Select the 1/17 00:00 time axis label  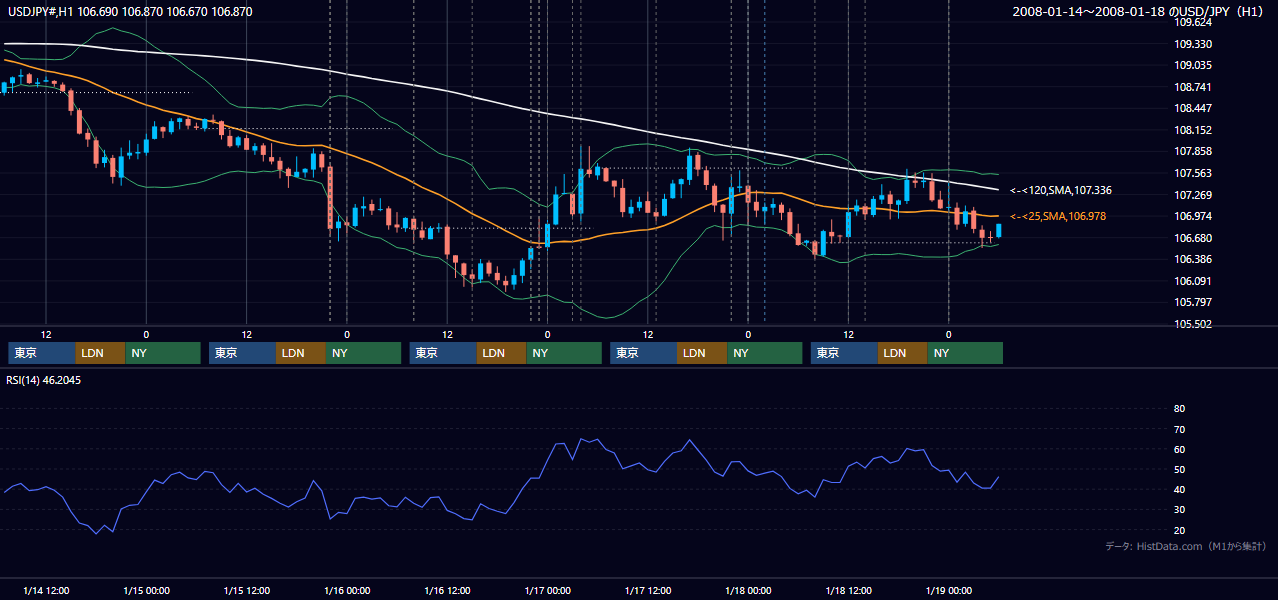pyautogui.click(x=548, y=590)
